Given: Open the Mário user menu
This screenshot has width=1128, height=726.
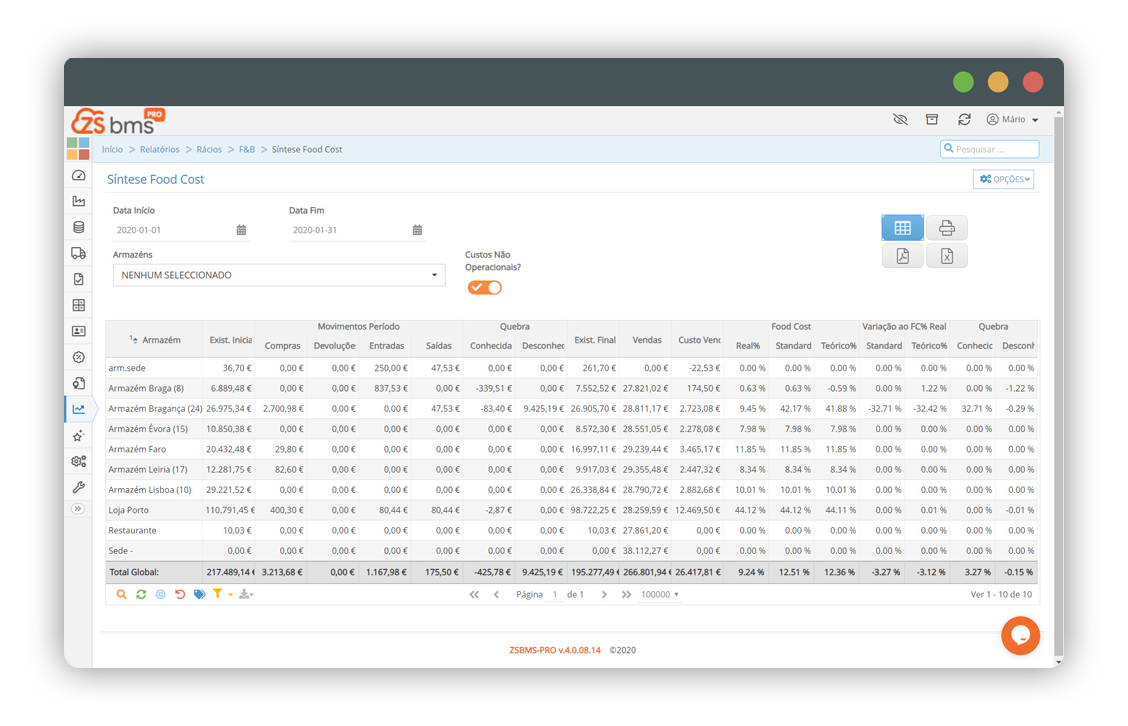Looking at the screenshot, I should (x=1012, y=119).
